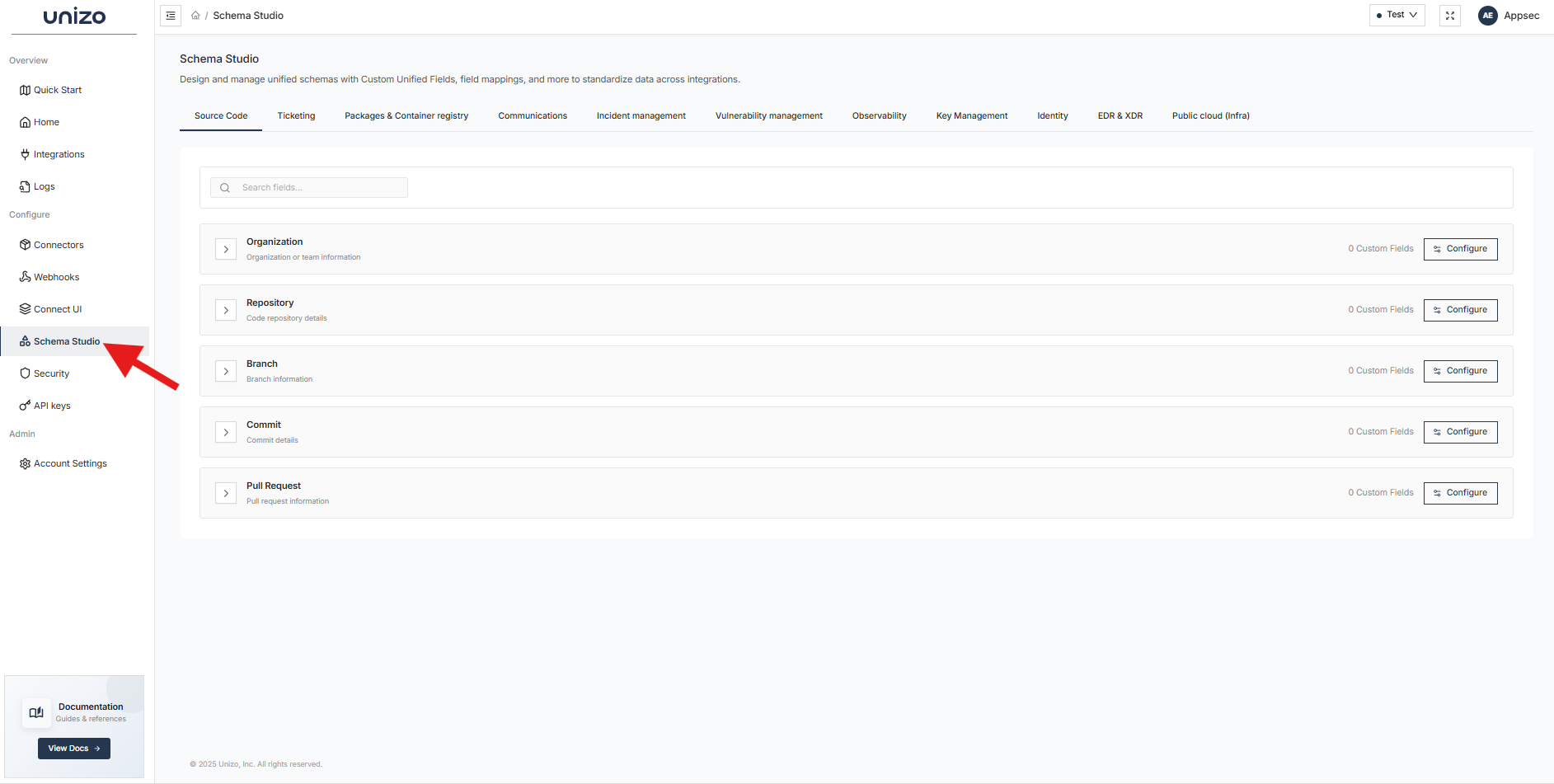Image resolution: width=1554 pixels, height=784 pixels.
Task: Click the fullscreen expand icon in header
Action: tap(1449, 15)
